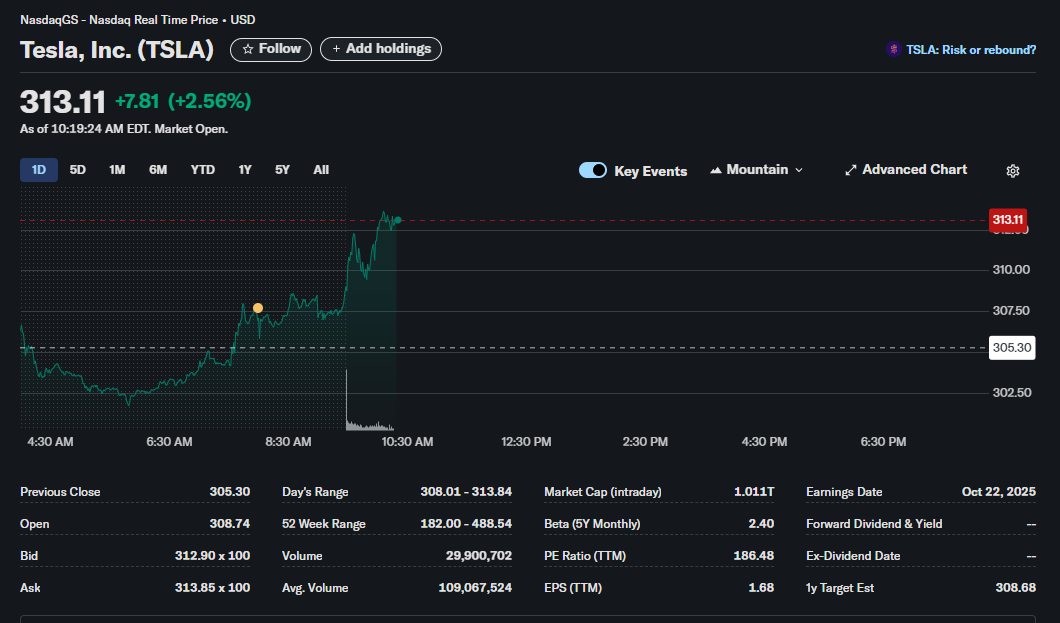Open the 'TSLA: Risk or rebound?' link
This screenshot has width=1060, height=623.
tap(971, 50)
